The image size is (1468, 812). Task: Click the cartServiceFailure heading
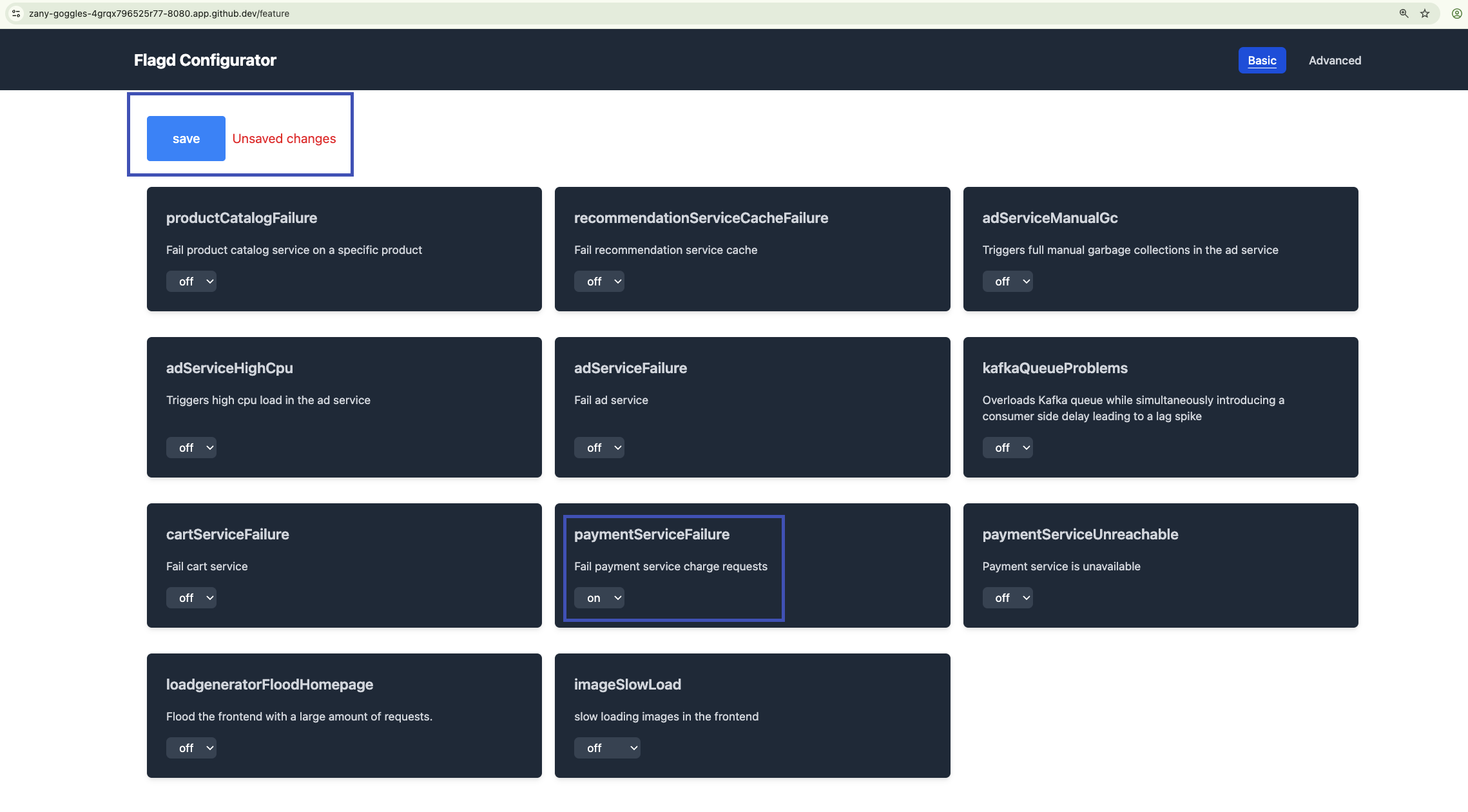point(227,534)
